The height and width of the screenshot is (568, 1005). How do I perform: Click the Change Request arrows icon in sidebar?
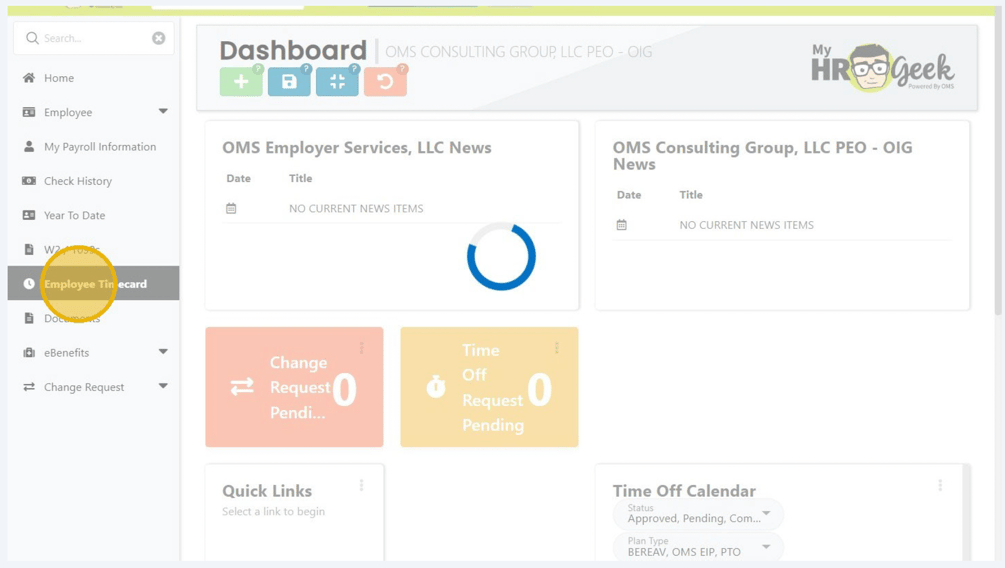pyautogui.click(x=29, y=387)
